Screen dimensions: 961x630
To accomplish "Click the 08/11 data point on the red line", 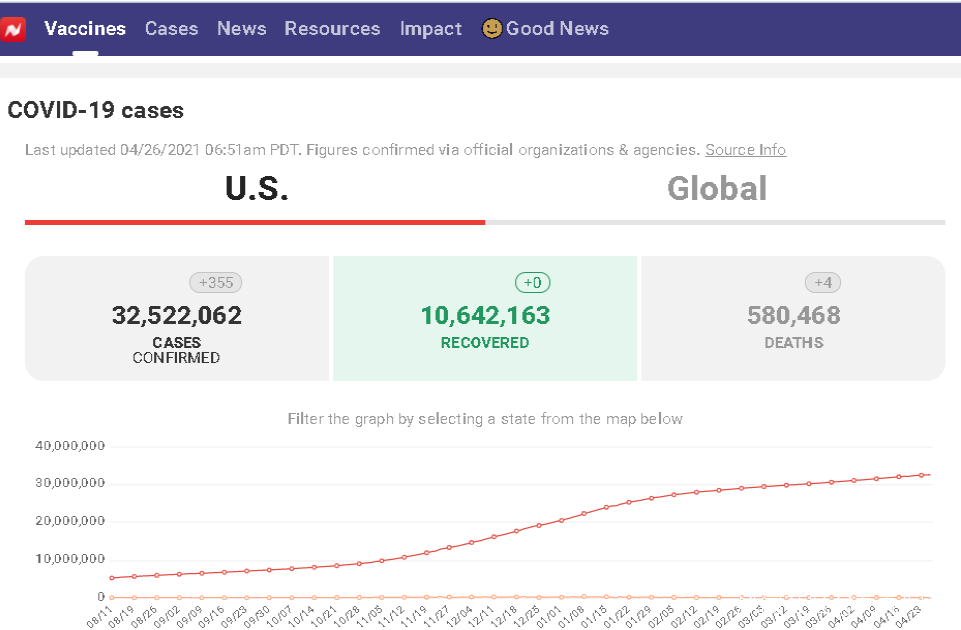I will (x=111, y=578).
